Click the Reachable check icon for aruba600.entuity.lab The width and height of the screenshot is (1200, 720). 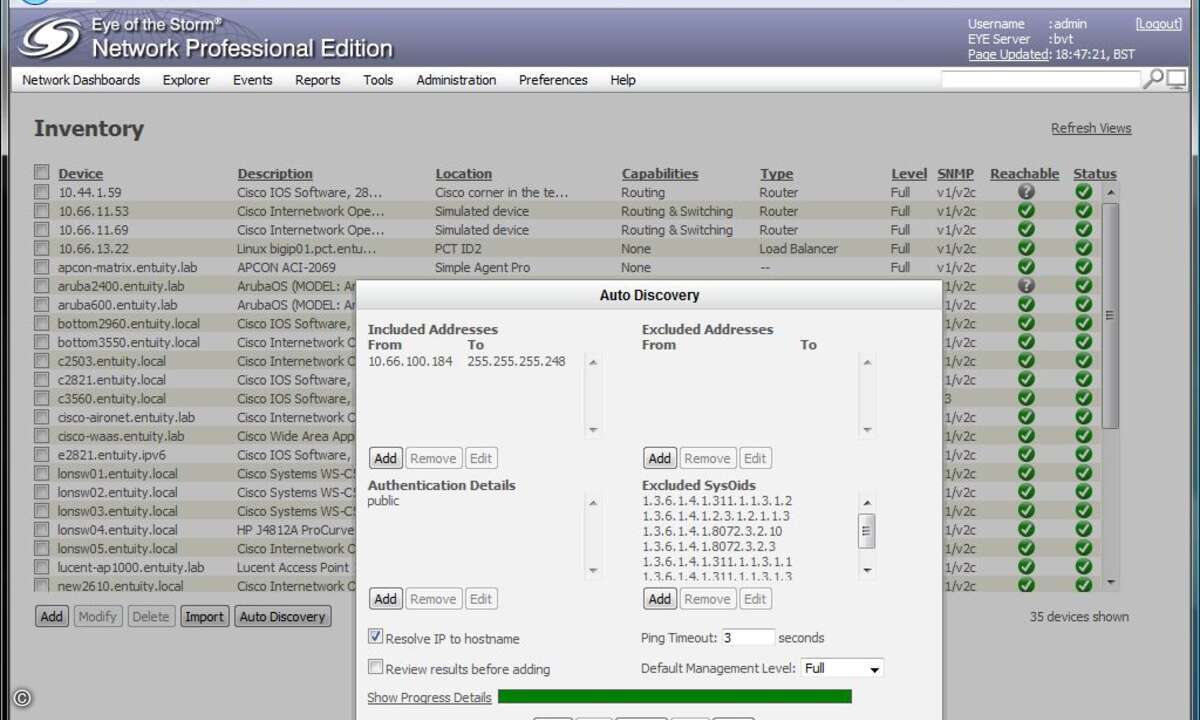[x=1026, y=305]
